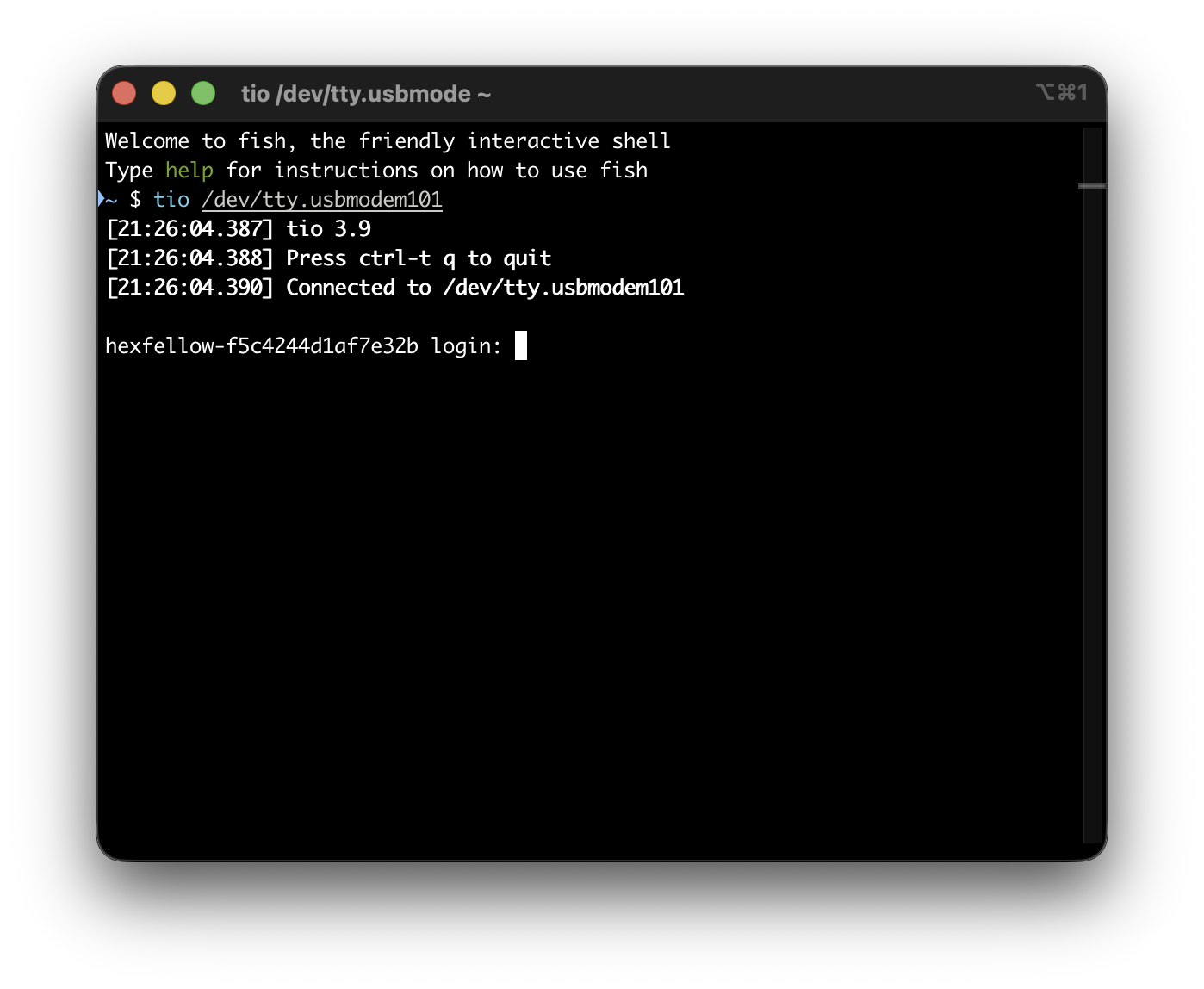This screenshot has width=1204, height=989.
Task: Click the underlined /dev/tty.usbmodem101 path
Action: 321,200
